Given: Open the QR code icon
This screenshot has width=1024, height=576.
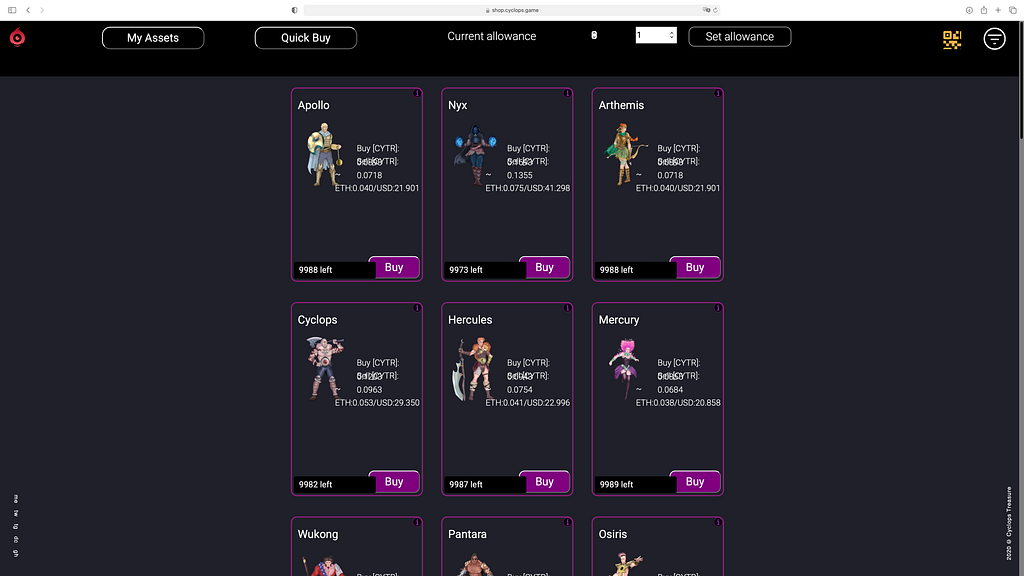Looking at the screenshot, I should click(x=952, y=40).
